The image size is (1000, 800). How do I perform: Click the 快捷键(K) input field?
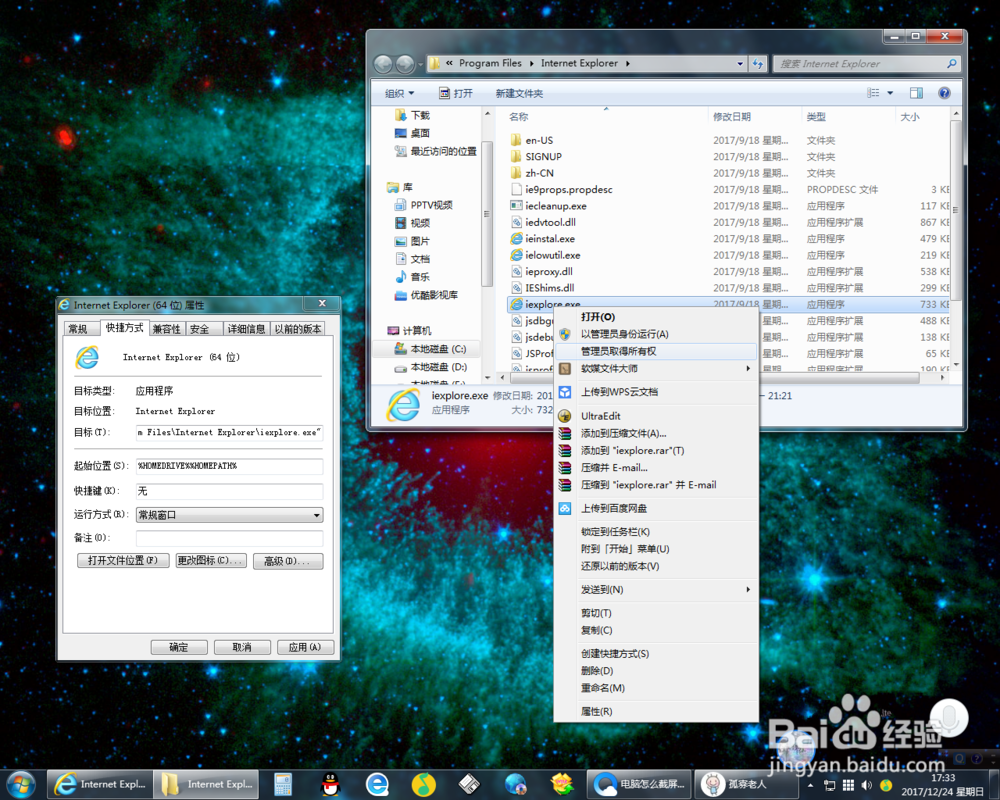230,491
